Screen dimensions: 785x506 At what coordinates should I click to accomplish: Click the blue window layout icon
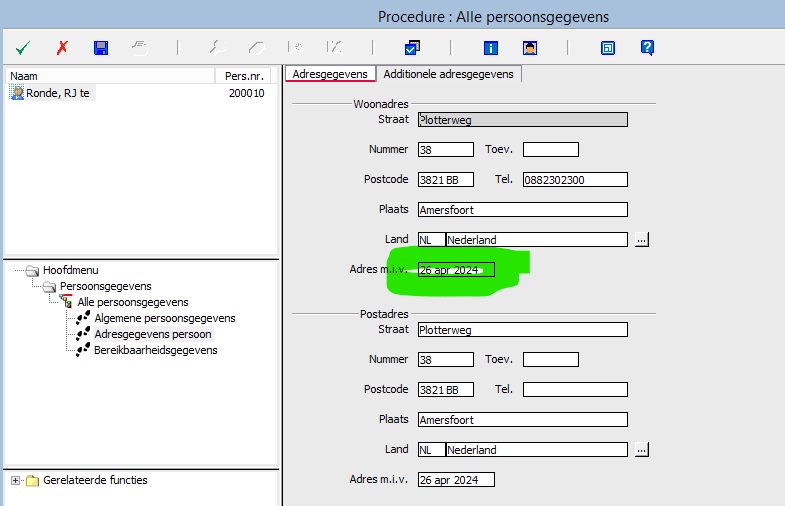click(x=608, y=48)
